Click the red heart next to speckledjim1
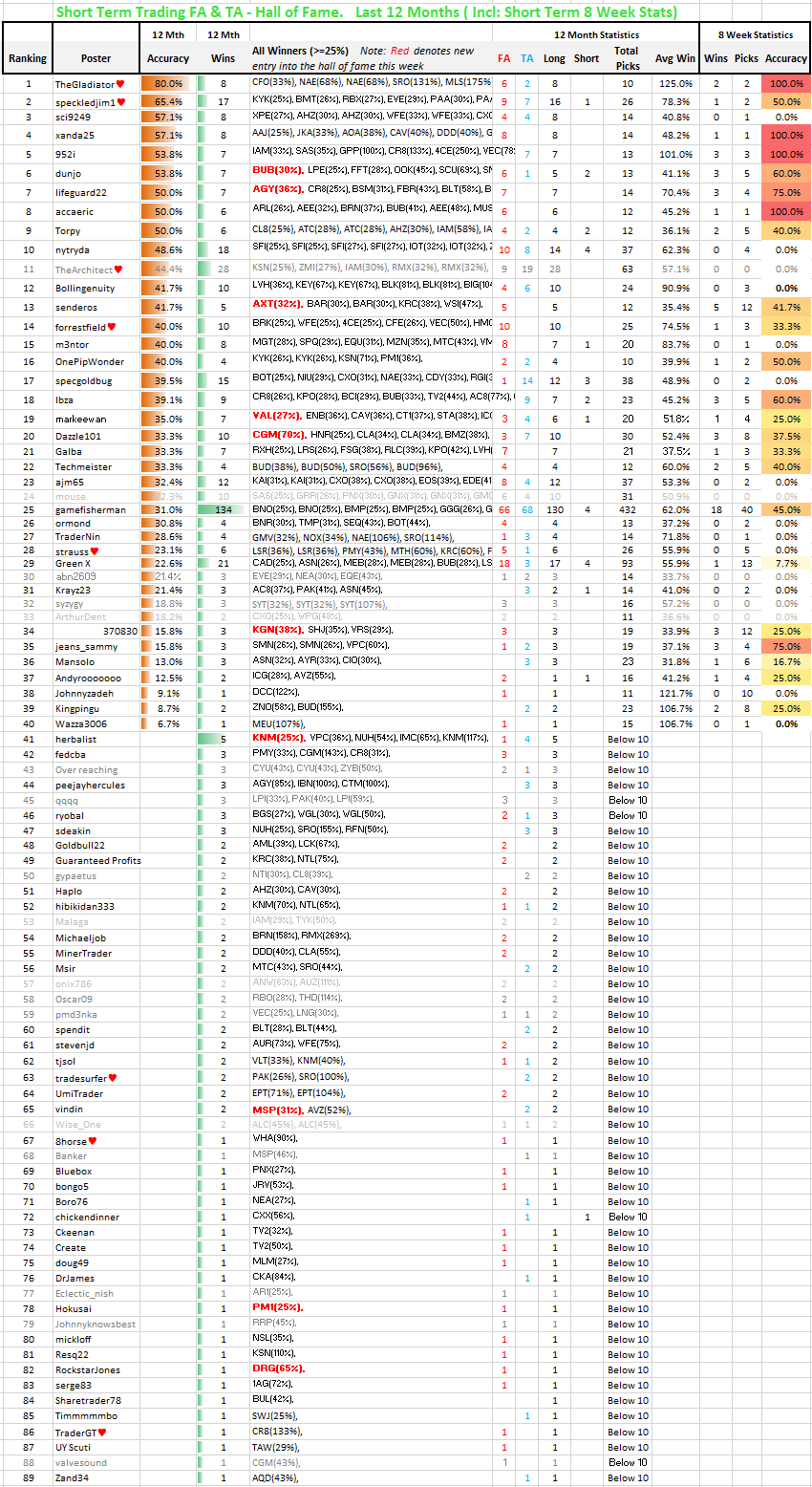Image resolution: width=812 pixels, height=1487 pixels. 120,101
